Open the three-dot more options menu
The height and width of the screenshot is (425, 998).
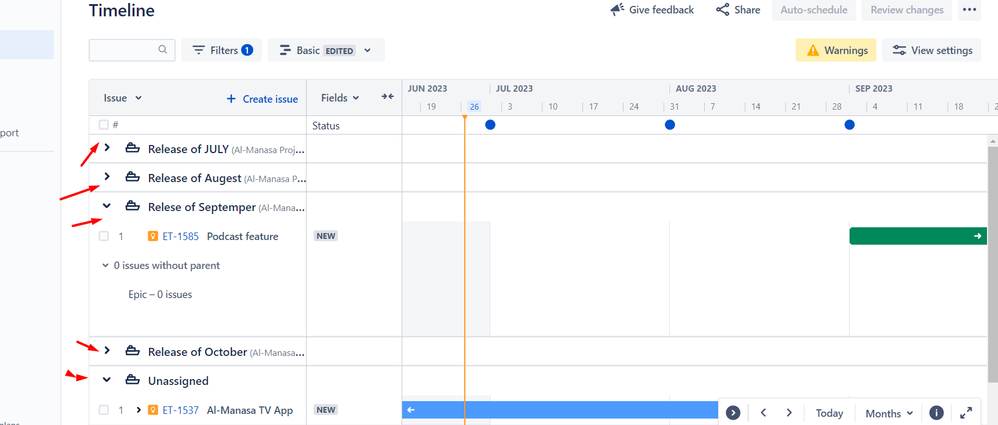pyautogui.click(x=969, y=10)
